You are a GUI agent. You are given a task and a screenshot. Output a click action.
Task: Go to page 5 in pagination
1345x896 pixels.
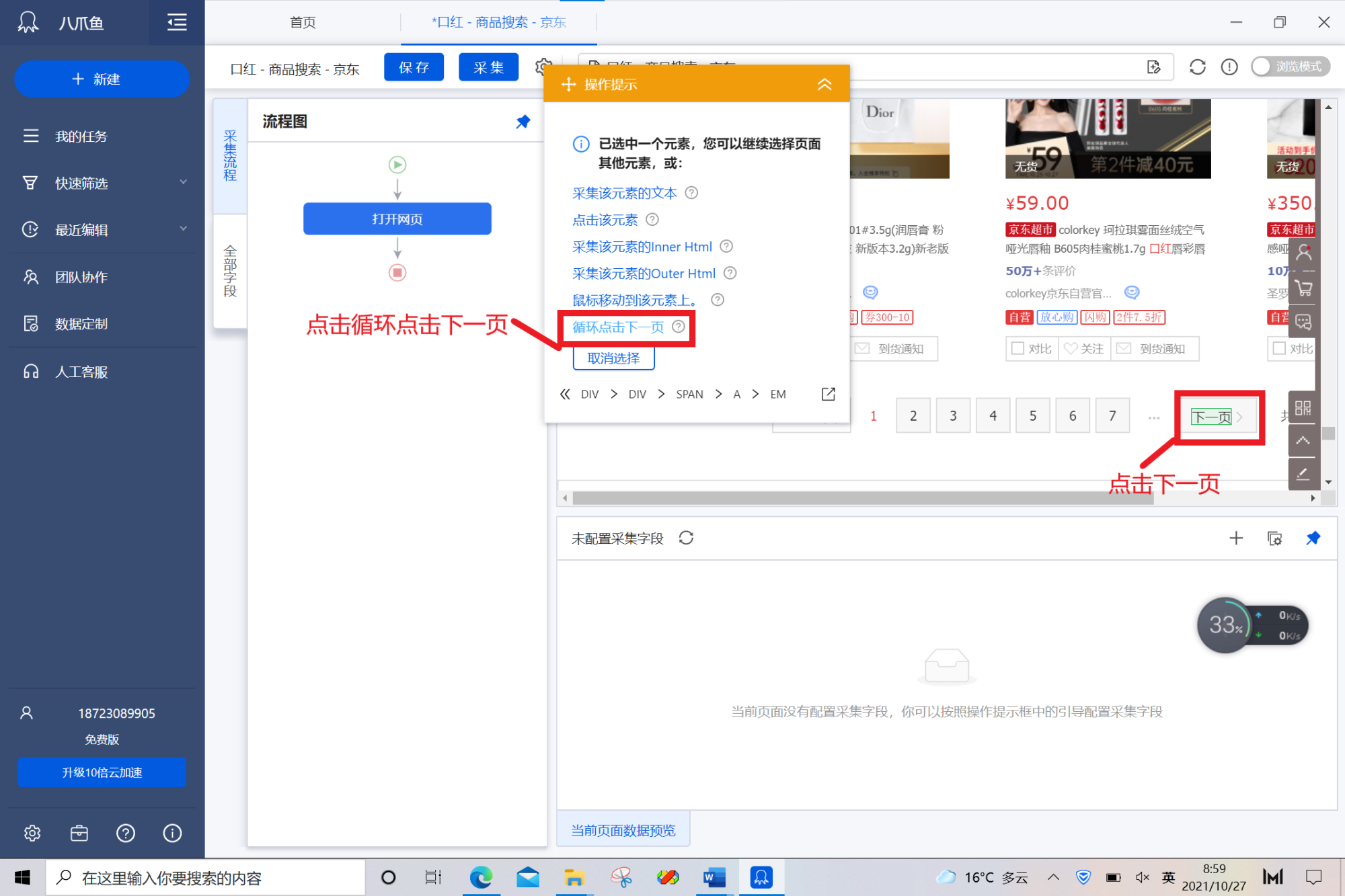click(1033, 415)
